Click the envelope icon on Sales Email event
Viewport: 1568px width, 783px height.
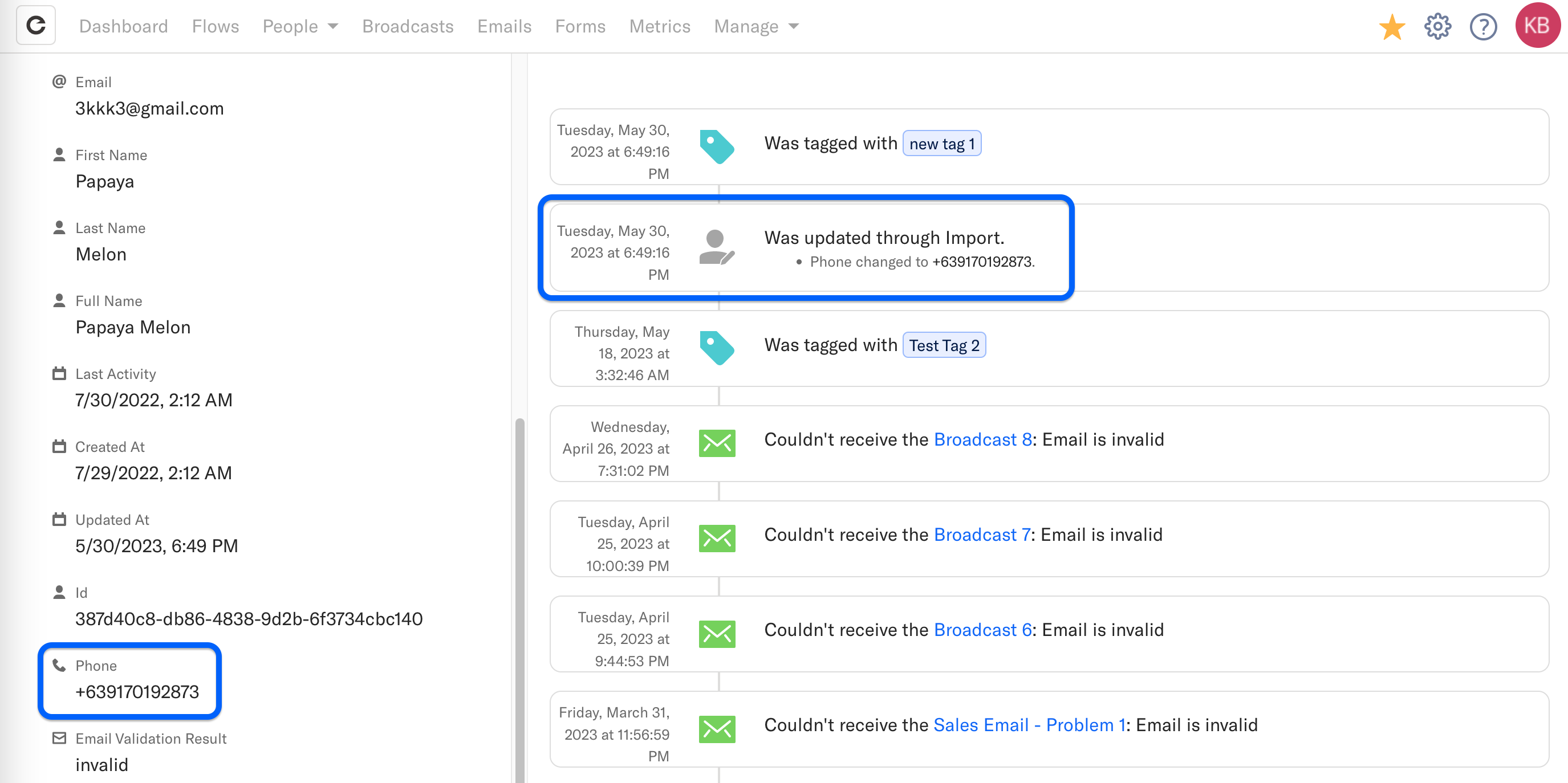click(x=717, y=729)
